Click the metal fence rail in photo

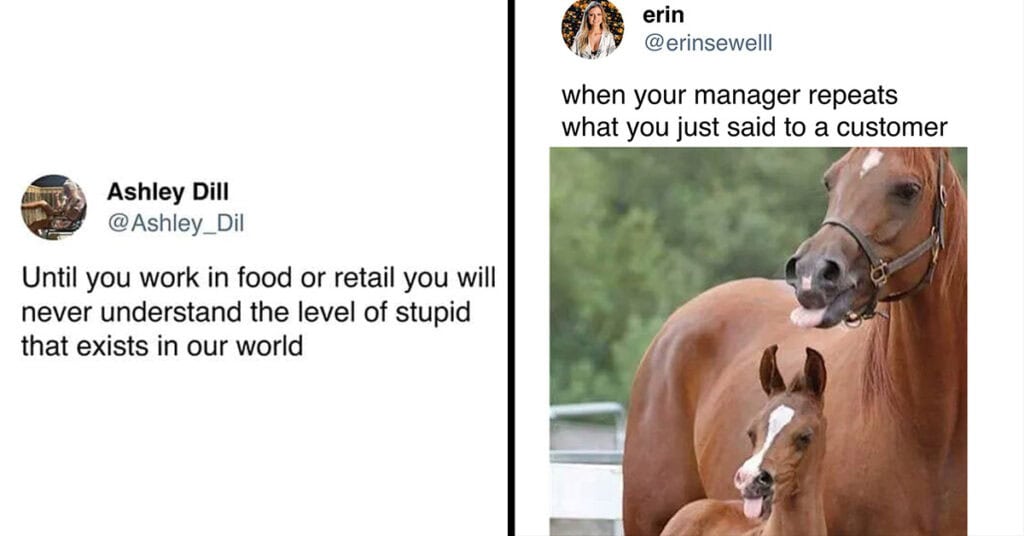(587, 413)
